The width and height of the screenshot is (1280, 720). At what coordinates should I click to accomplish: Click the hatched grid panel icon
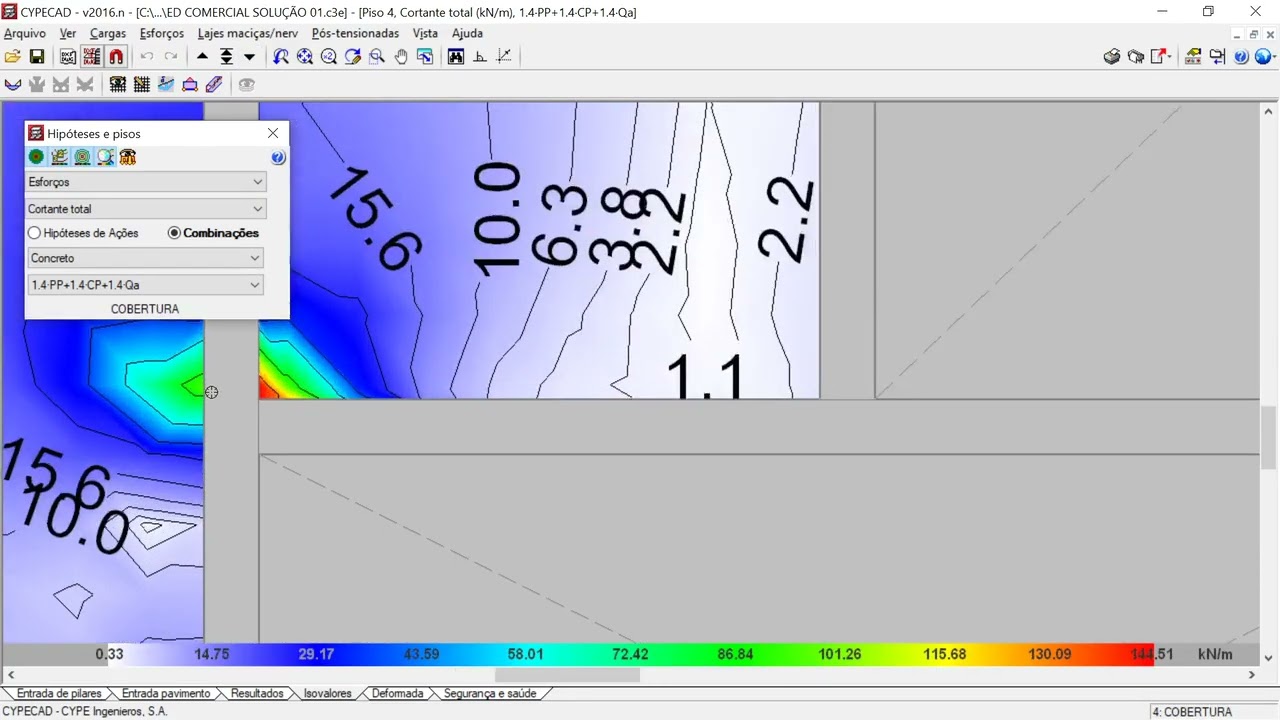142,85
